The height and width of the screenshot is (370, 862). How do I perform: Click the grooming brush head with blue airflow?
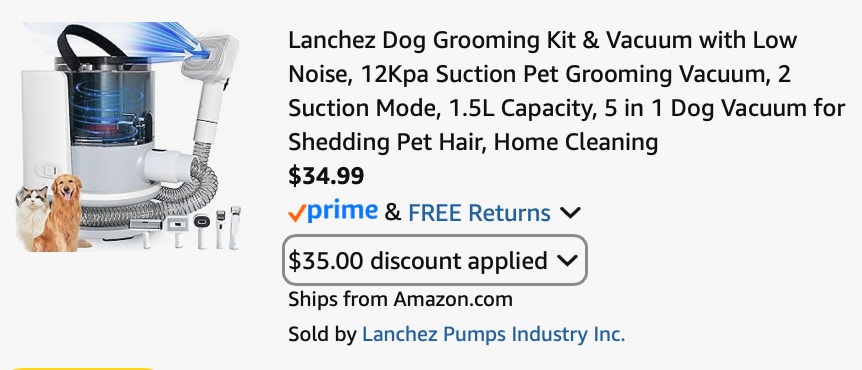[210, 58]
